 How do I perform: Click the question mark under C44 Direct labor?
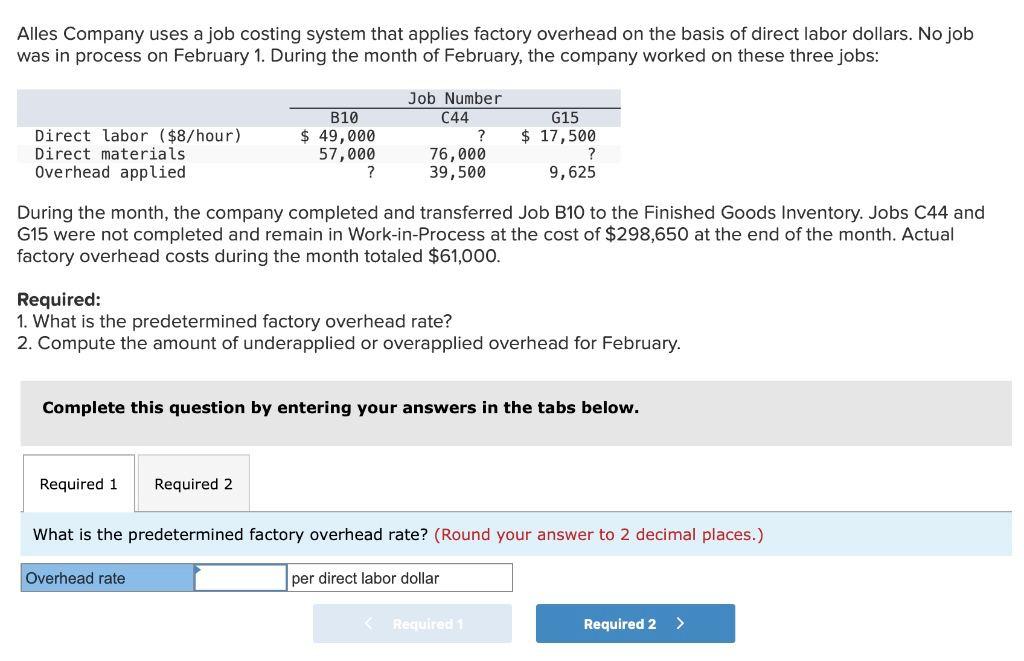pos(480,135)
